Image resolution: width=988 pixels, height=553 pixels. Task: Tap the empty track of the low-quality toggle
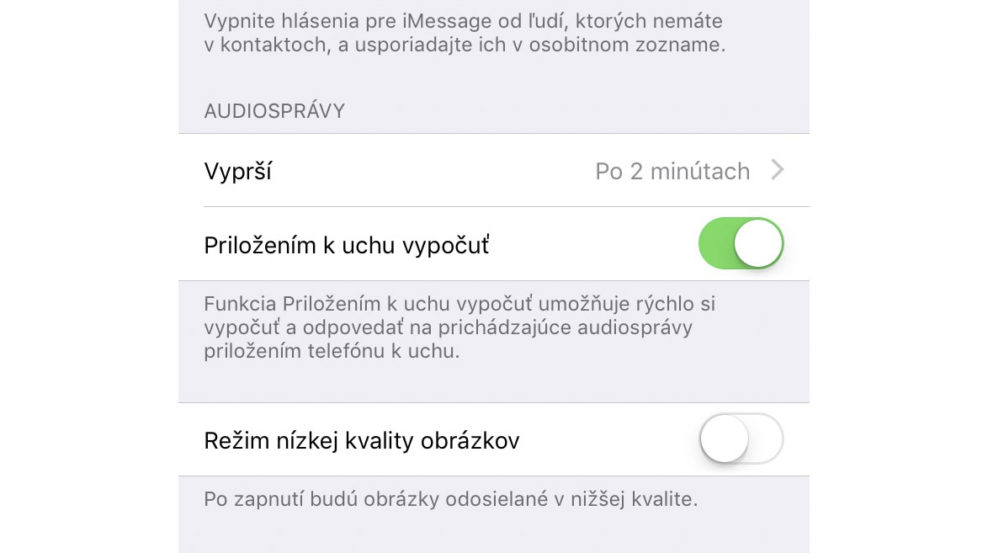coord(766,438)
